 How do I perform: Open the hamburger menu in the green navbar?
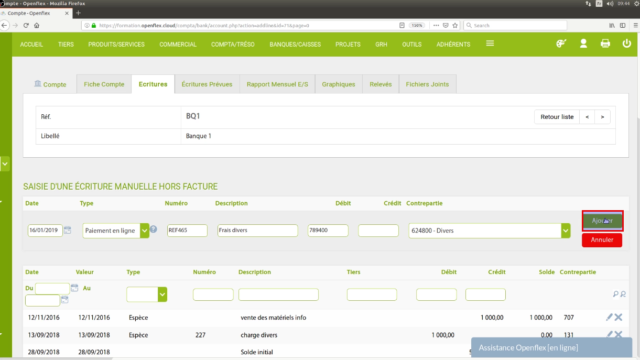click(490, 43)
